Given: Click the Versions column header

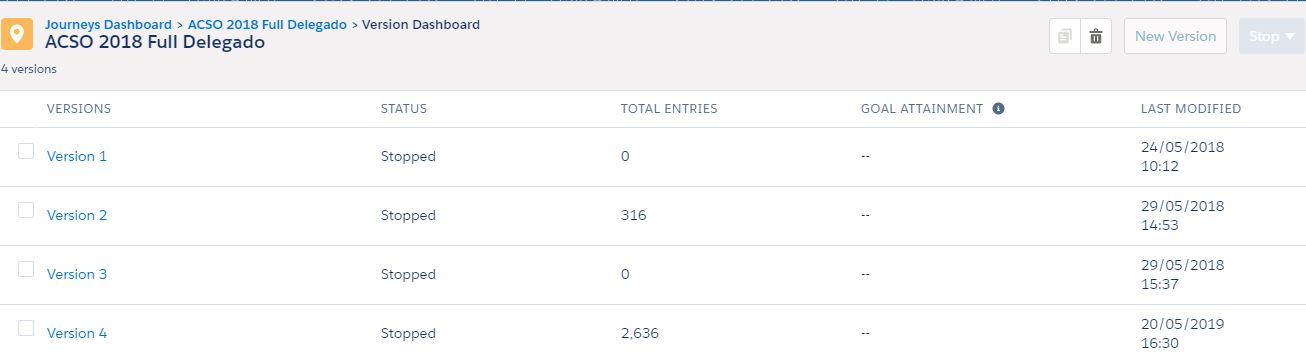Looking at the screenshot, I should (79, 109).
